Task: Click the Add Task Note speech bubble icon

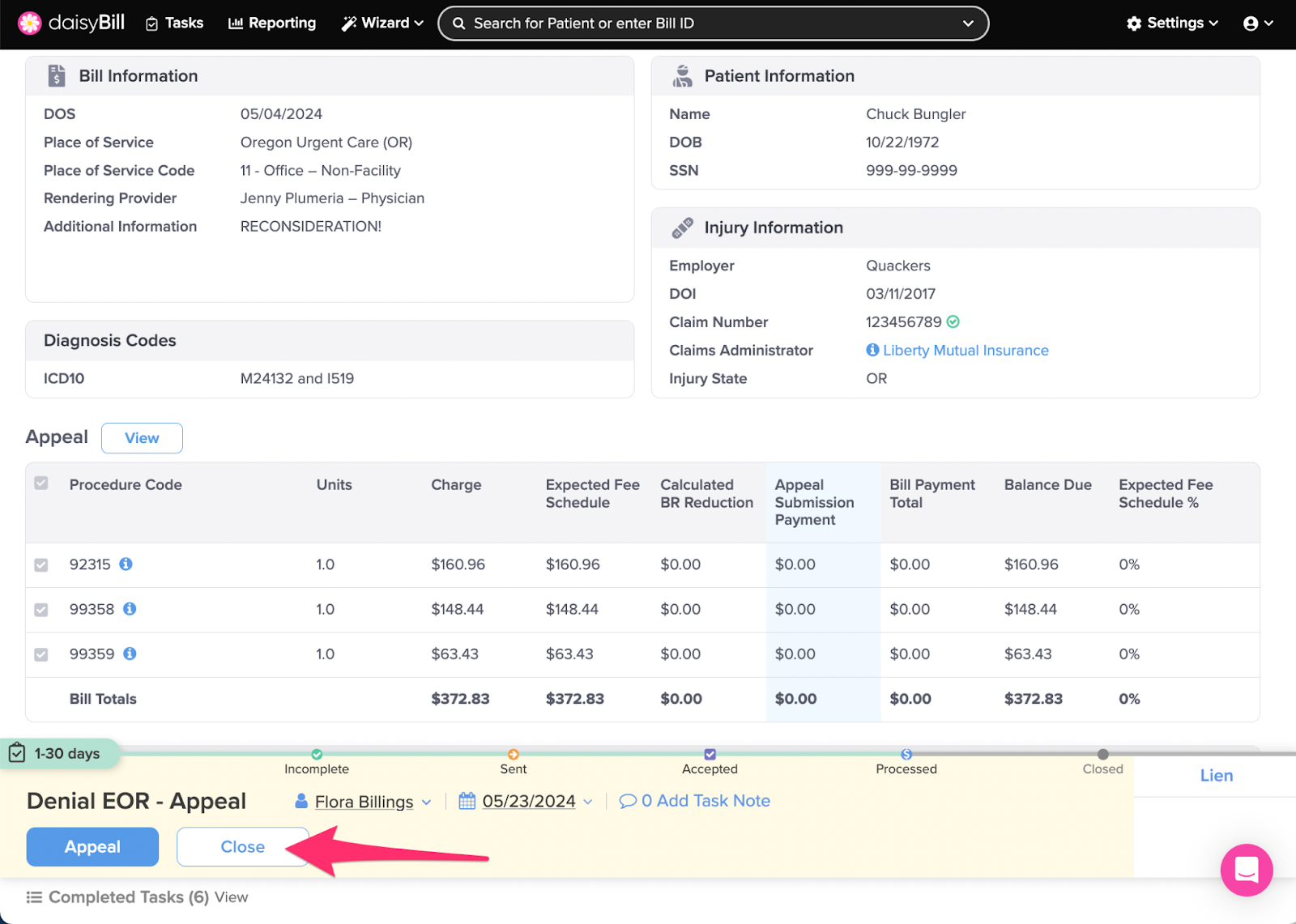Action: pyautogui.click(x=628, y=801)
